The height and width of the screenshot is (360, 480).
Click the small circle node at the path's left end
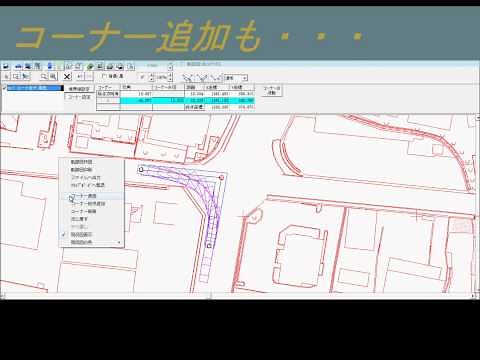pos(141,170)
